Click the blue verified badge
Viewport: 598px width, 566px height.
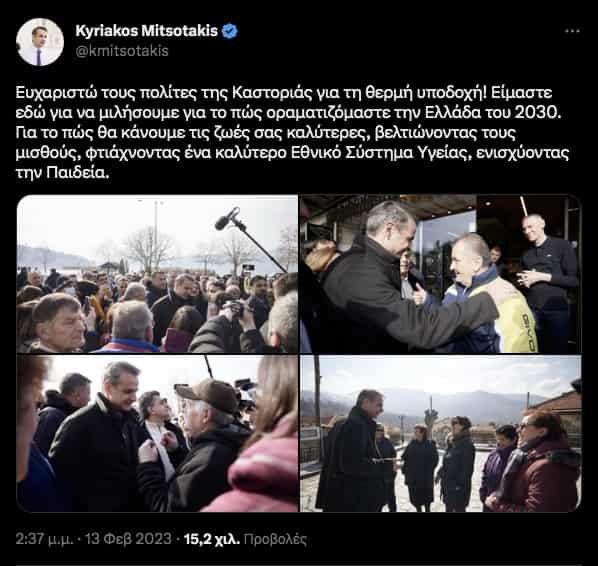[230, 31]
